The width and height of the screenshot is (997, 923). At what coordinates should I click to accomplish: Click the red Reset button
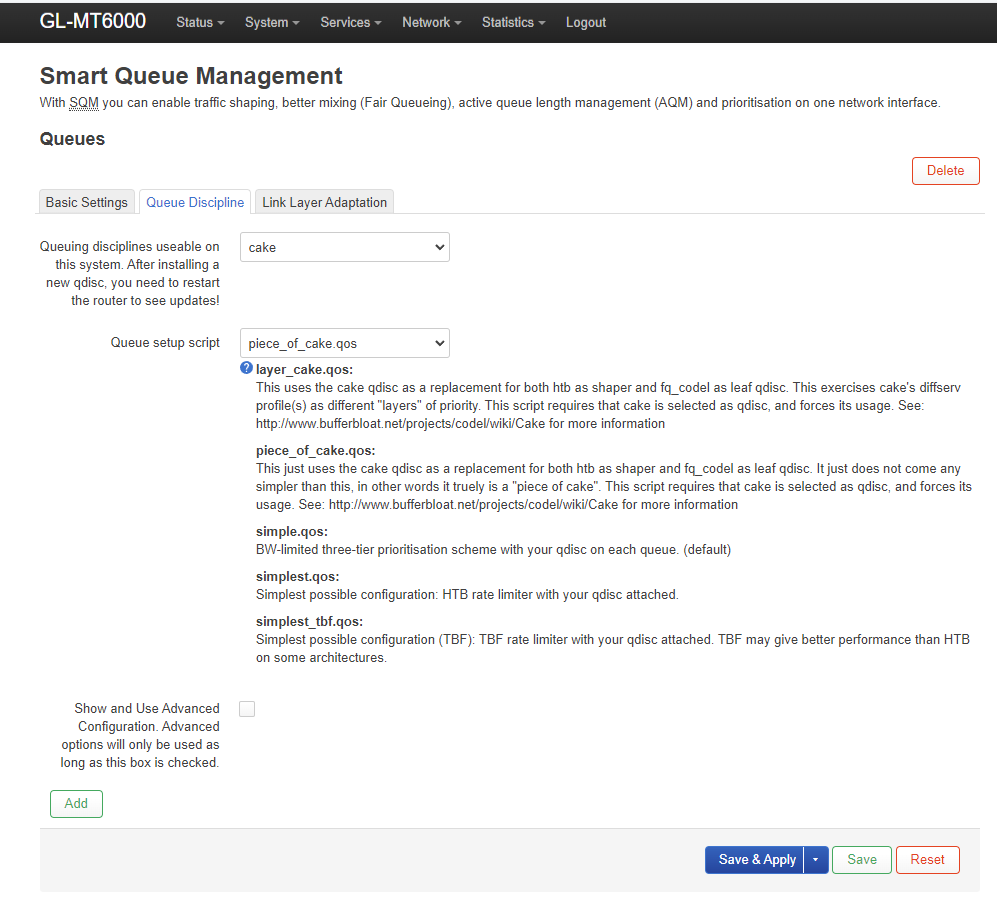(927, 860)
